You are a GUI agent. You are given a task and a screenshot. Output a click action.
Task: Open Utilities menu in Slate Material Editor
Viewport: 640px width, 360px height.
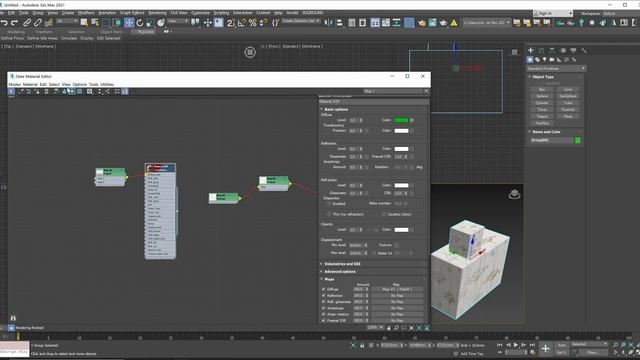(x=107, y=84)
